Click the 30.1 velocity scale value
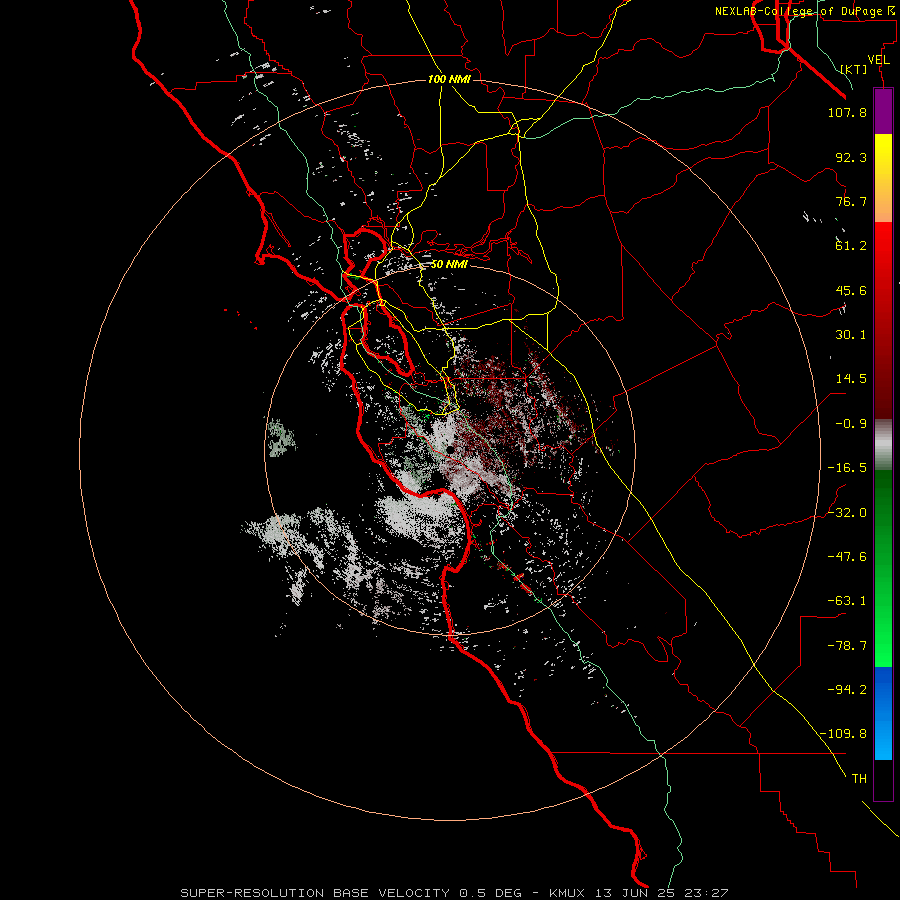900x900 pixels. (851, 335)
